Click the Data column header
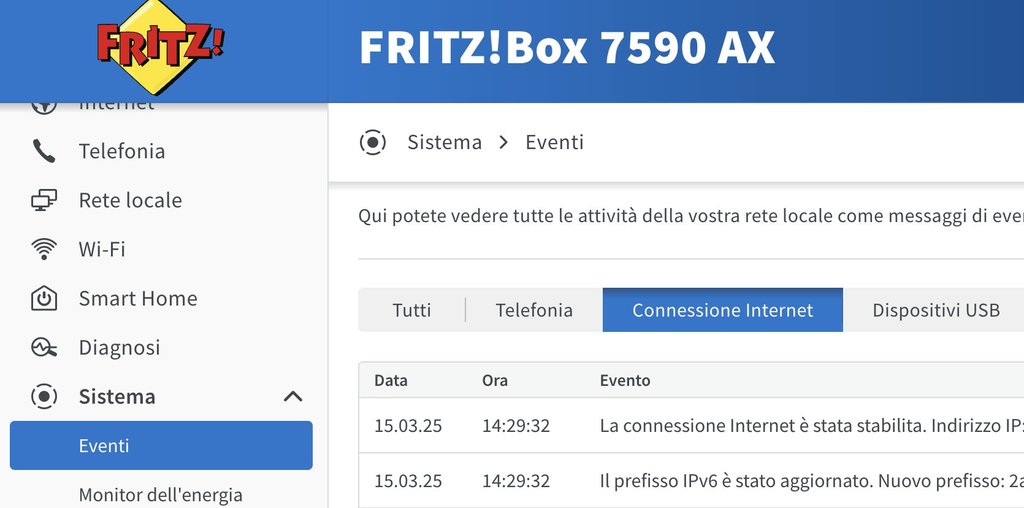Screen dimensions: 1024x508 390,380
